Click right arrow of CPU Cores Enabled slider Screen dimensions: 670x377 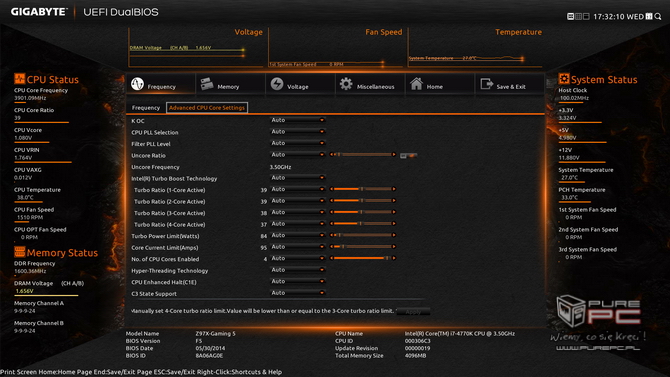[394, 258]
